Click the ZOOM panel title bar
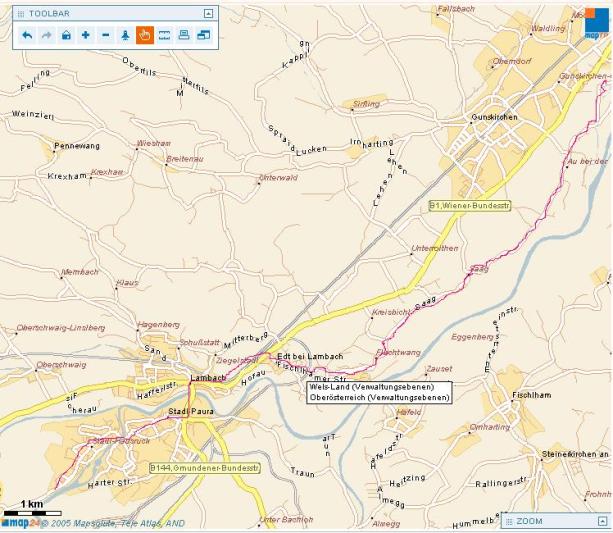This screenshot has width=613, height=533. 548,522
